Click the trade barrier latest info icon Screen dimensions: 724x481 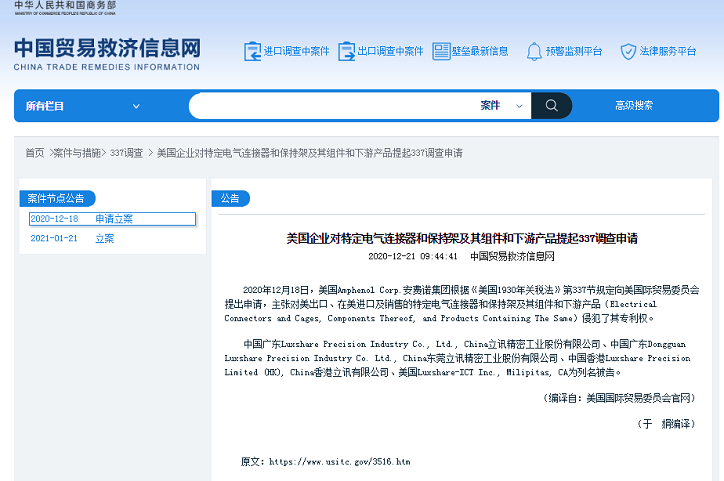[x=441, y=51]
